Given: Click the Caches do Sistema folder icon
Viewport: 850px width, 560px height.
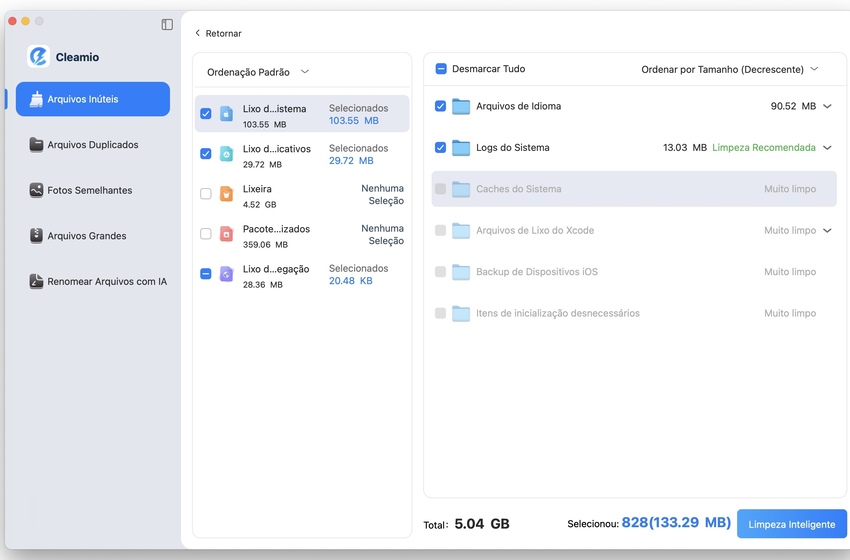Looking at the screenshot, I should 461,189.
